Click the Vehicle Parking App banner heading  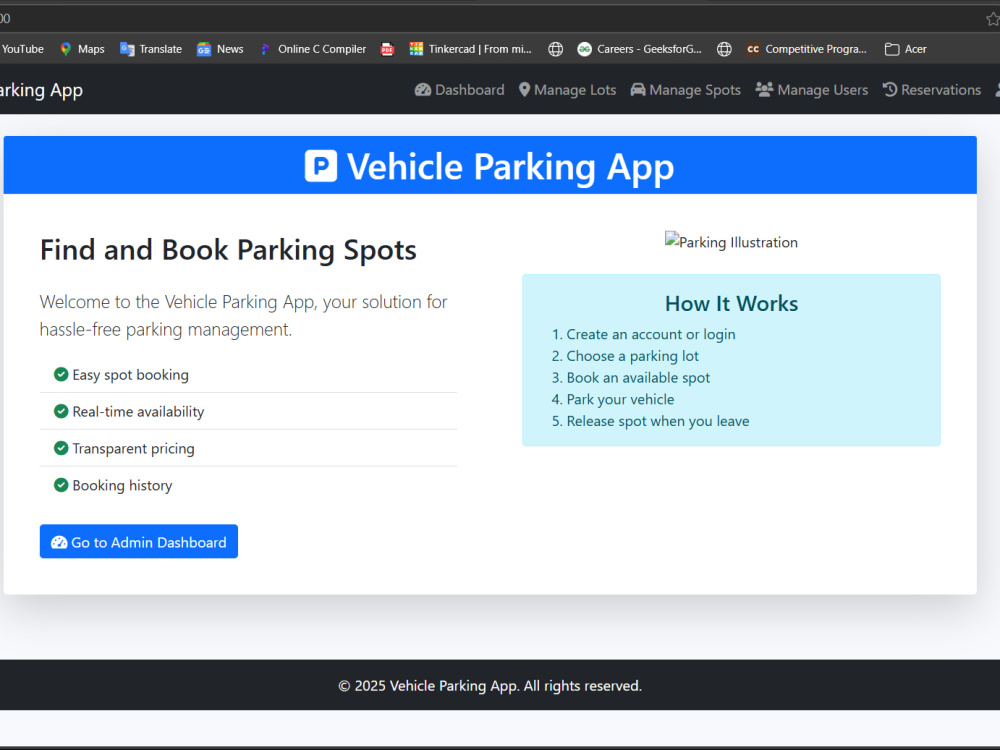point(510,167)
